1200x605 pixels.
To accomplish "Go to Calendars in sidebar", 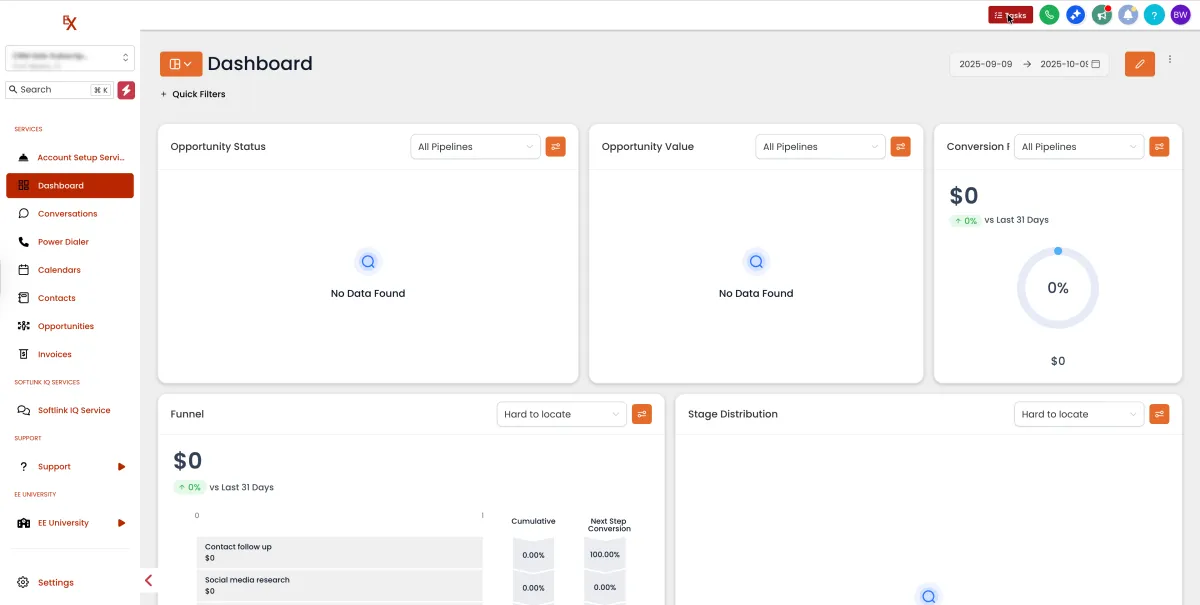I will coord(70,270).
